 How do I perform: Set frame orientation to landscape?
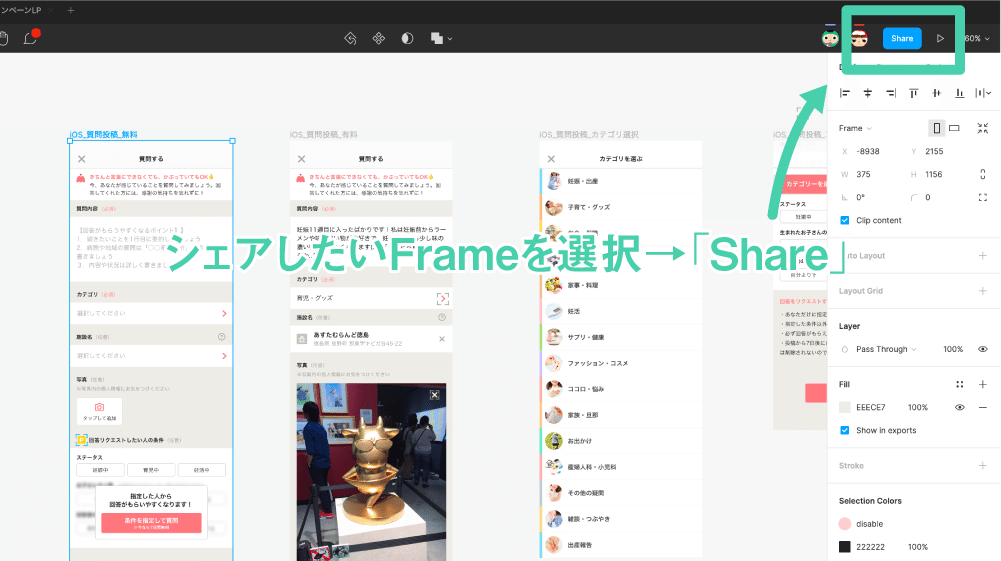click(x=954, y=128)
